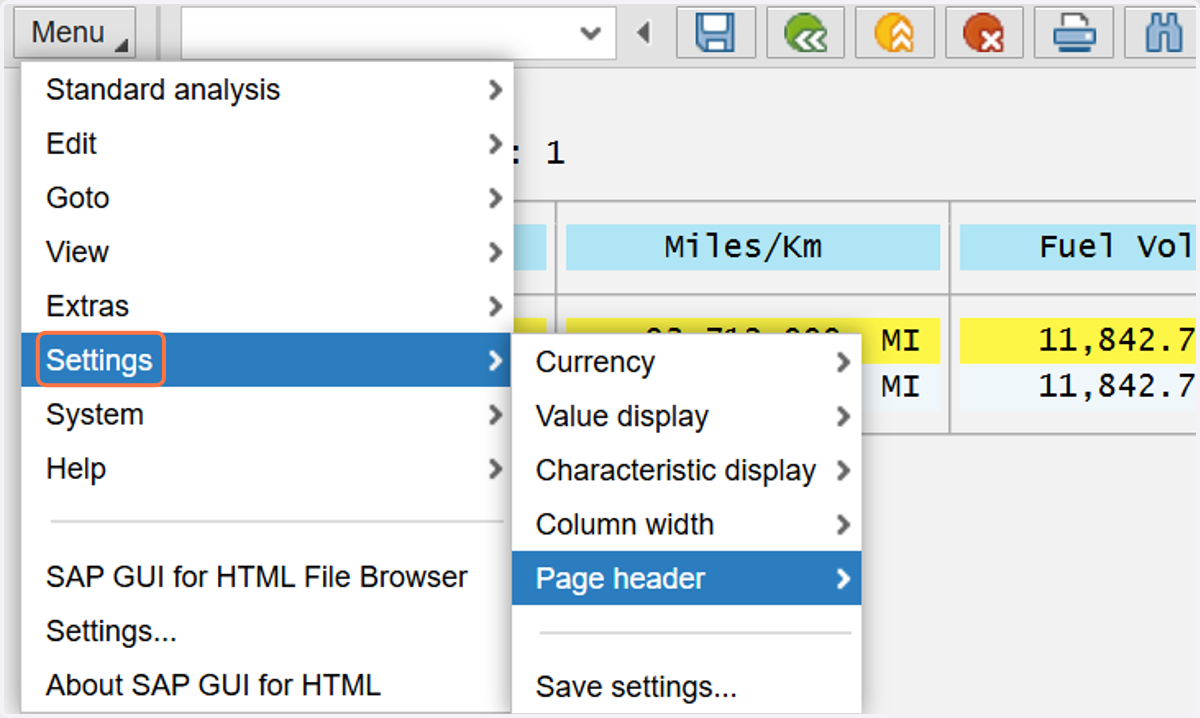Open the Page header submenu
This screenshot has height=718, width=1200.
[x=686, y=578]
